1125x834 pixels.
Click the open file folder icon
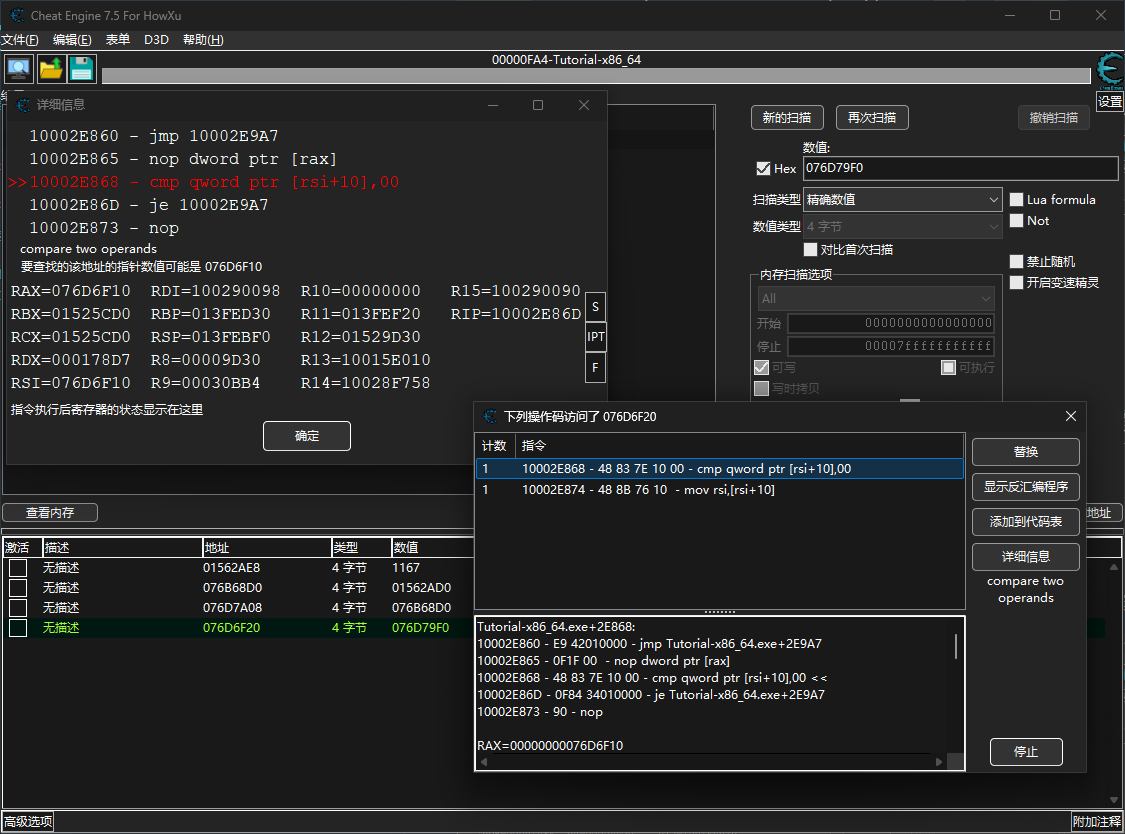[x=50, y=69]
